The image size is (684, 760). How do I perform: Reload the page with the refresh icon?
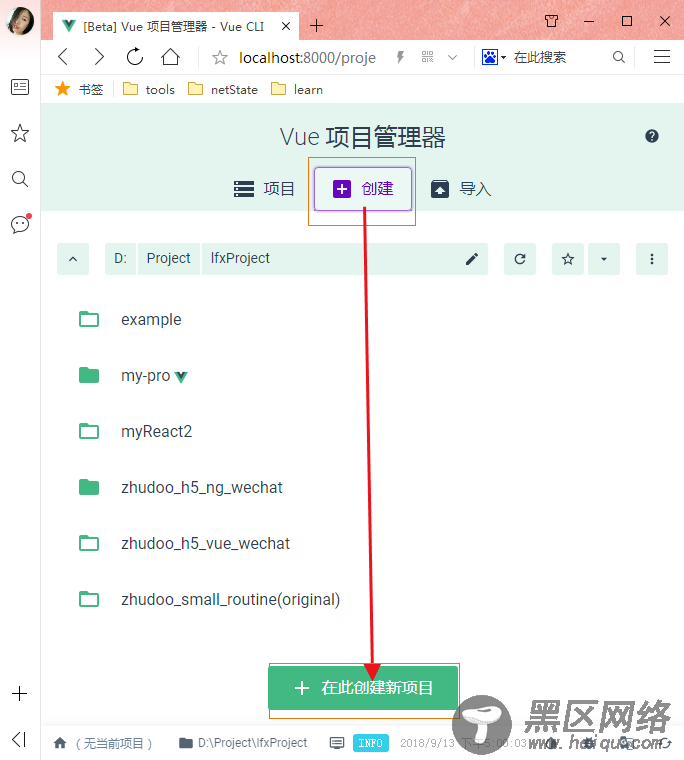coord(135,57)
